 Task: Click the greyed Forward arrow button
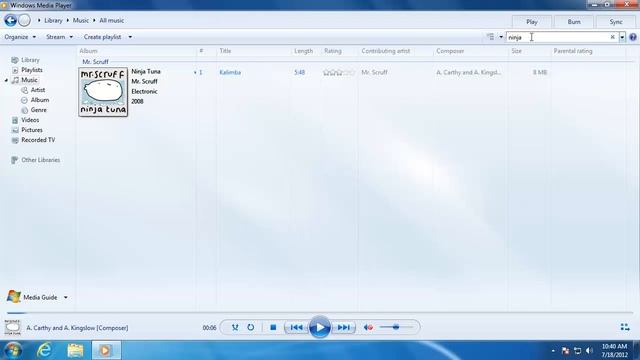tap(24, 20)
